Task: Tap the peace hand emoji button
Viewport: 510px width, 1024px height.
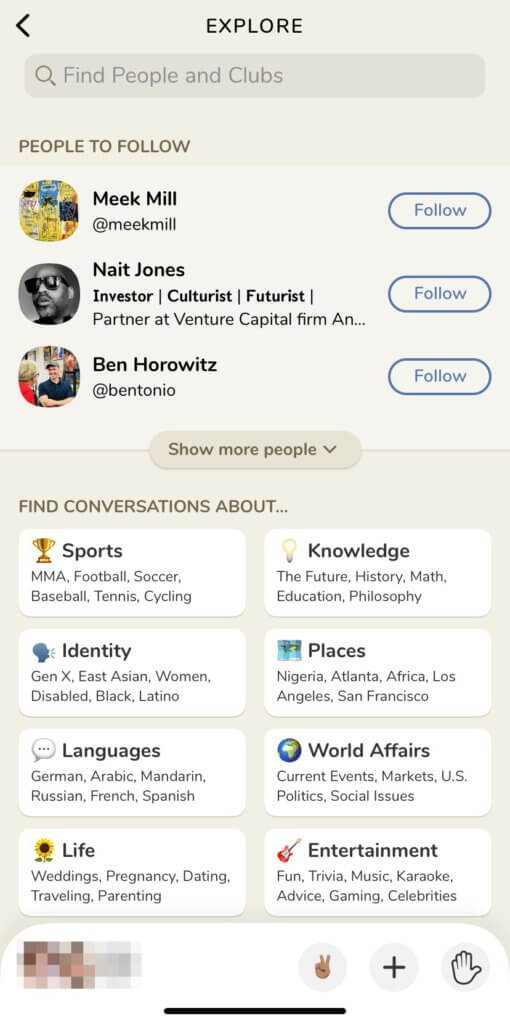Action: click(323, 968)
